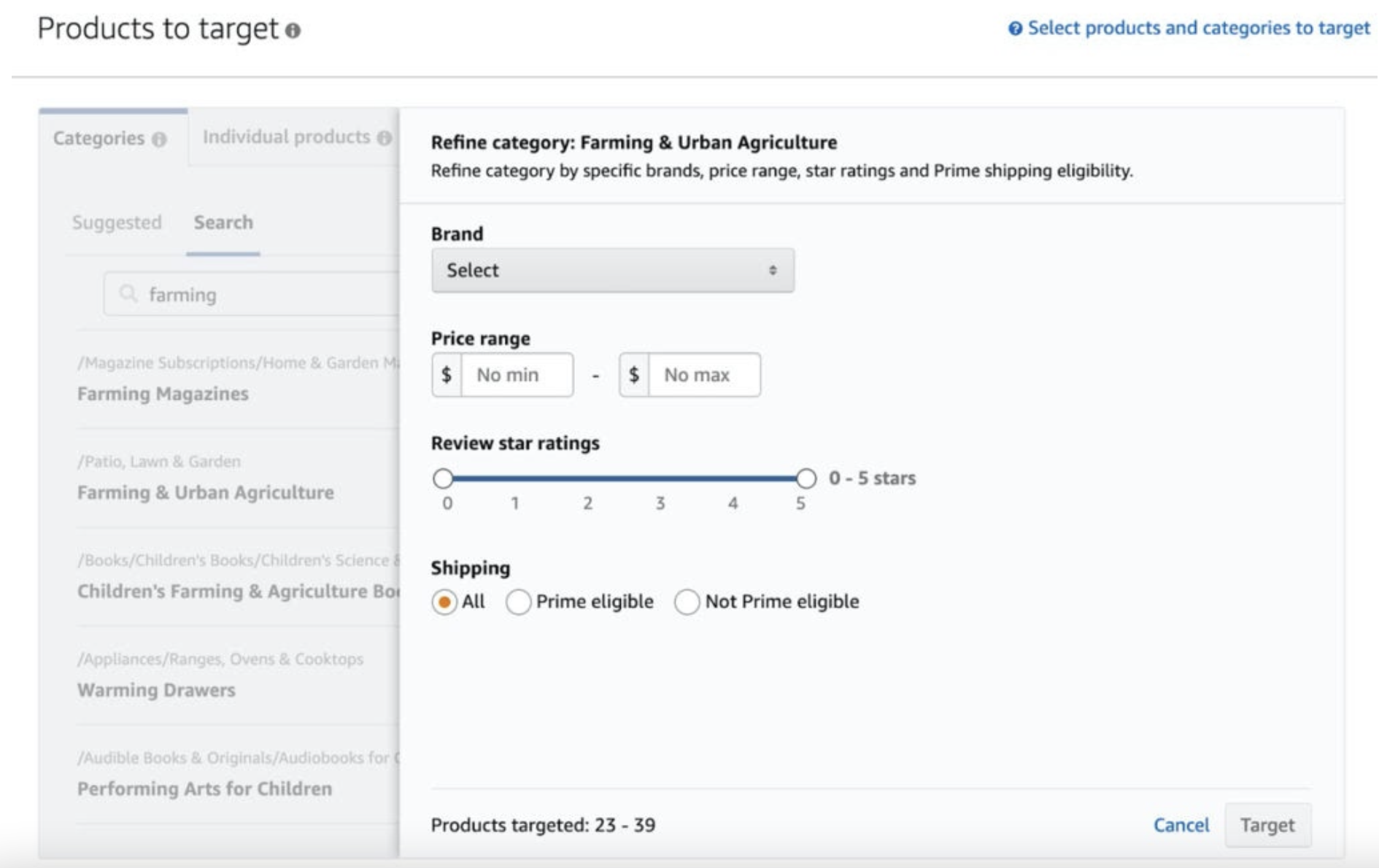This screenshot has width=1379, height=868.
Task: Switch to the Search tab
Action: (x=223, y=222)
